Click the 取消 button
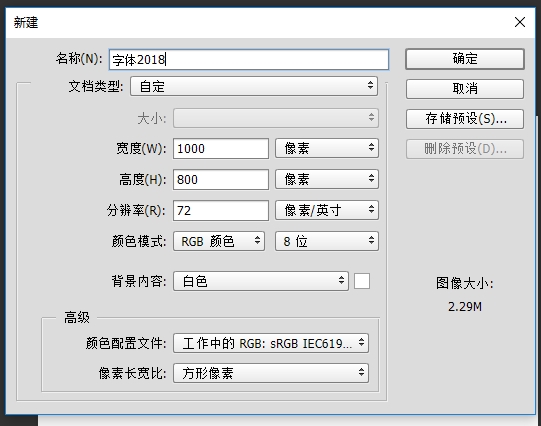Viewport: 541px width, 426px height. click(465, 89)
